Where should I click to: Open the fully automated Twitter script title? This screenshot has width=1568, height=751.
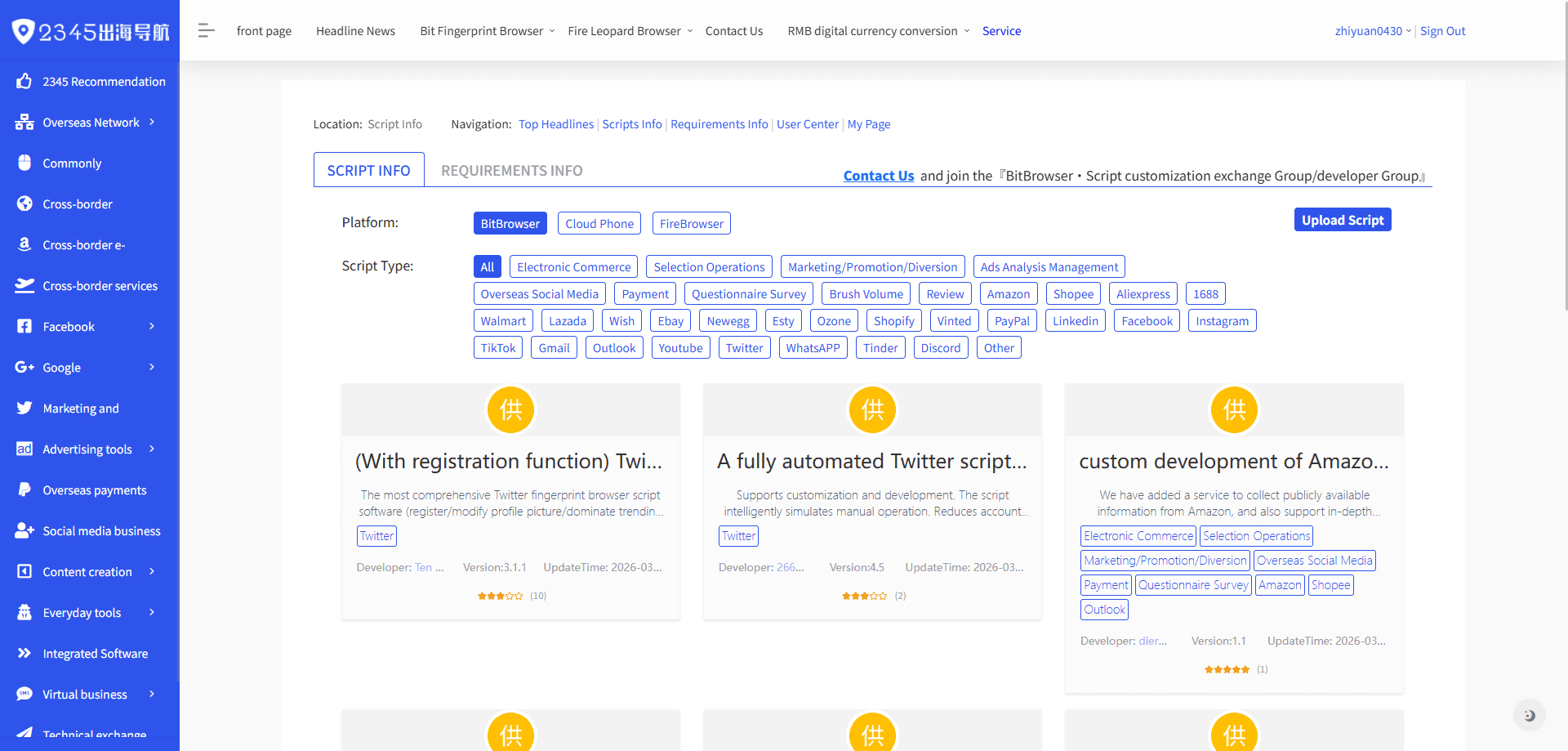pyautogui.click(x=871, y=462)
